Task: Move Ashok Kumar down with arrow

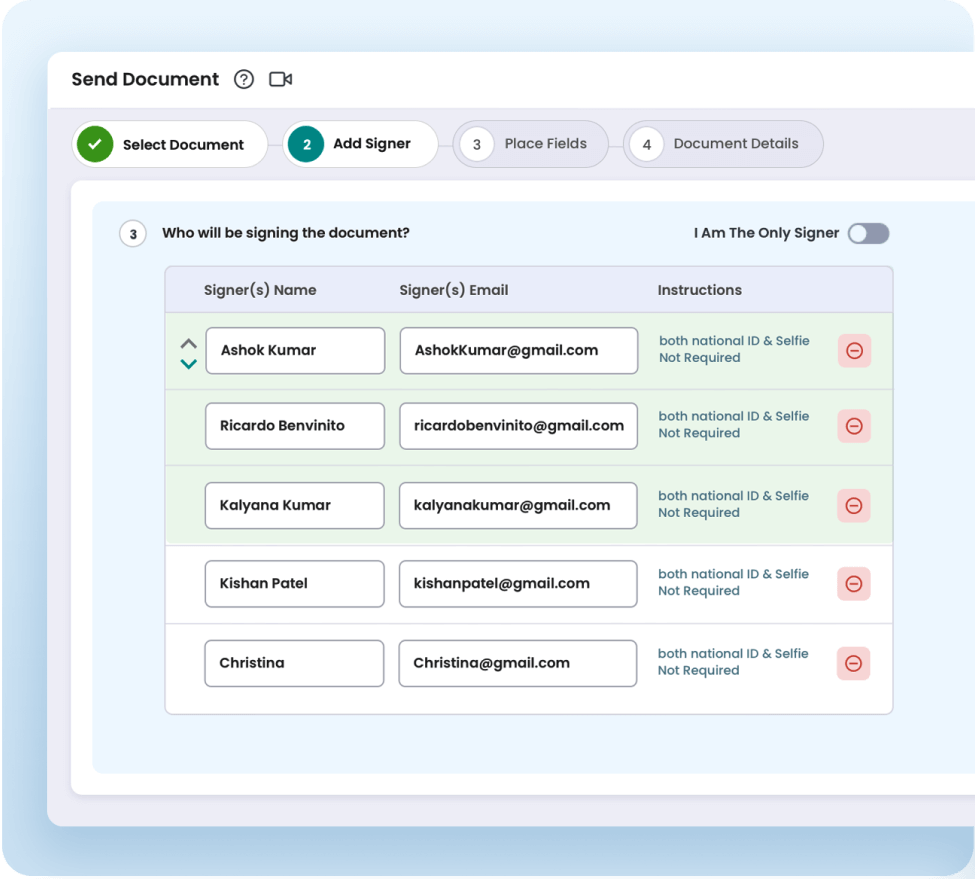Action: pyautogui.click(x=188, y=364)
